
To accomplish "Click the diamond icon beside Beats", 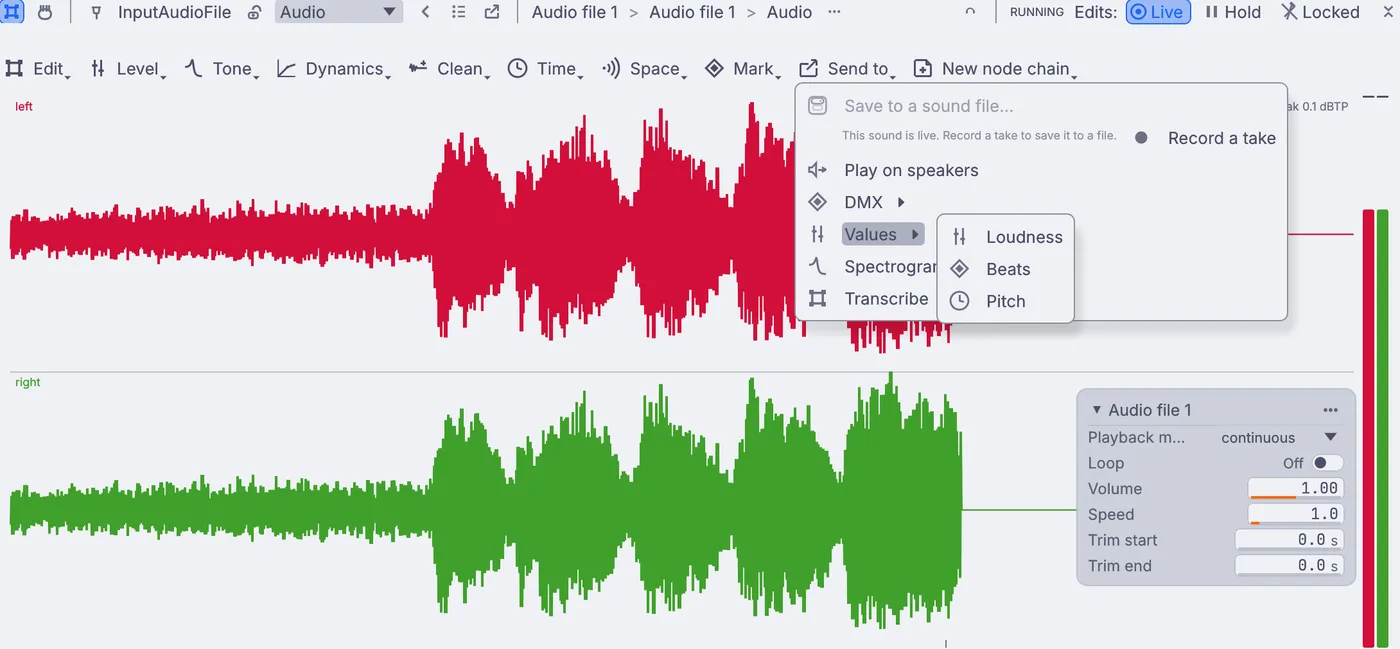I will [x=960, y=269].
